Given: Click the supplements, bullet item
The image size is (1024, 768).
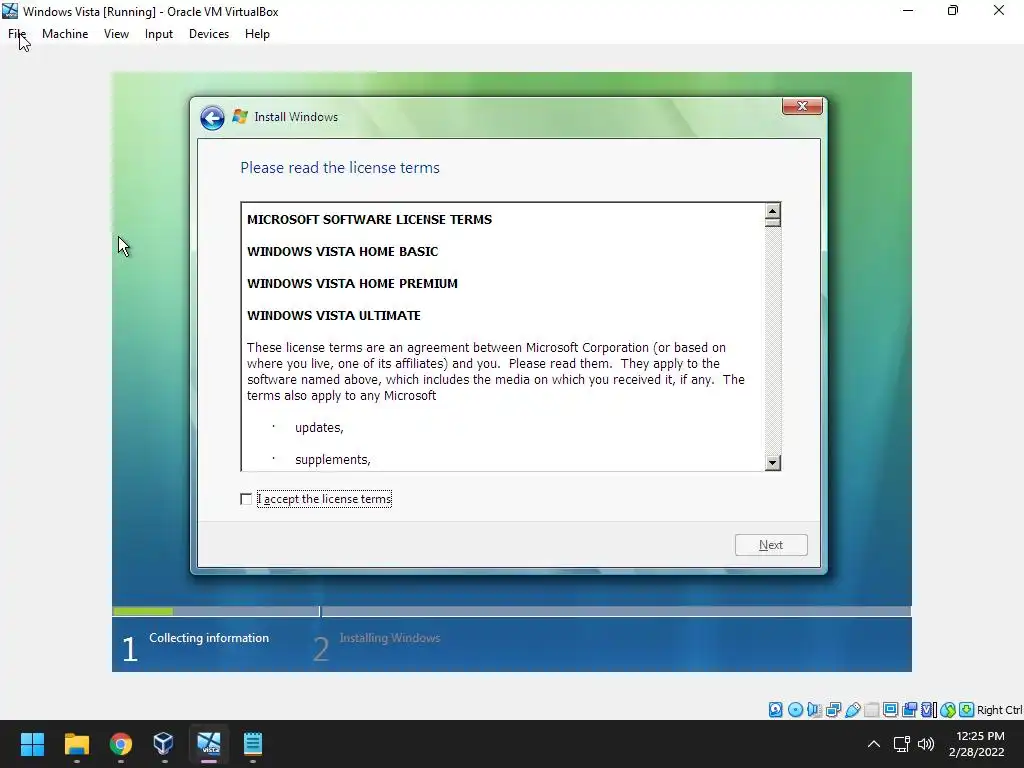Looking at the screenshot, I should [x=332, y=460].
